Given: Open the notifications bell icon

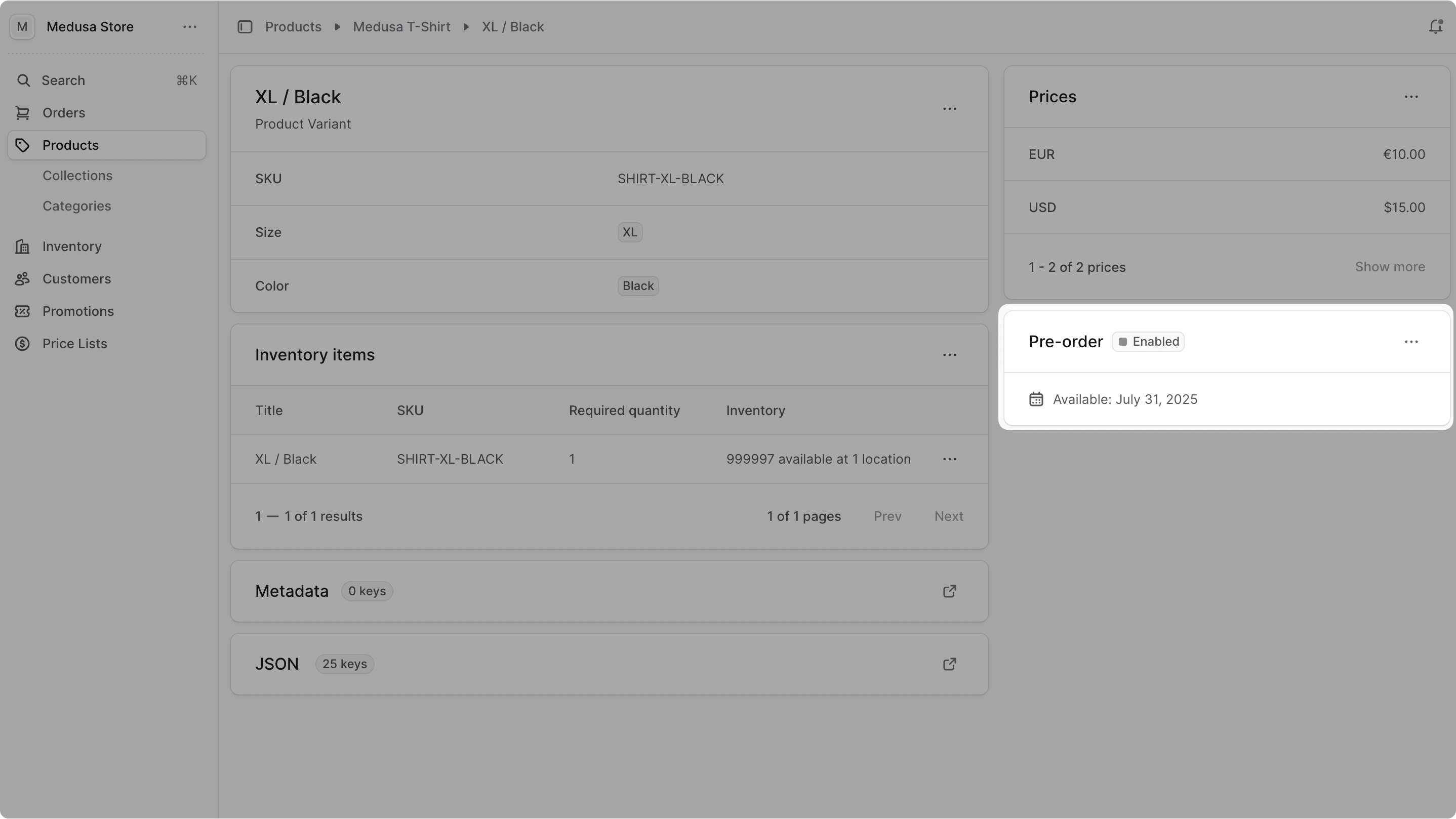Looking at the screenshot, I should pos(1436,26).
